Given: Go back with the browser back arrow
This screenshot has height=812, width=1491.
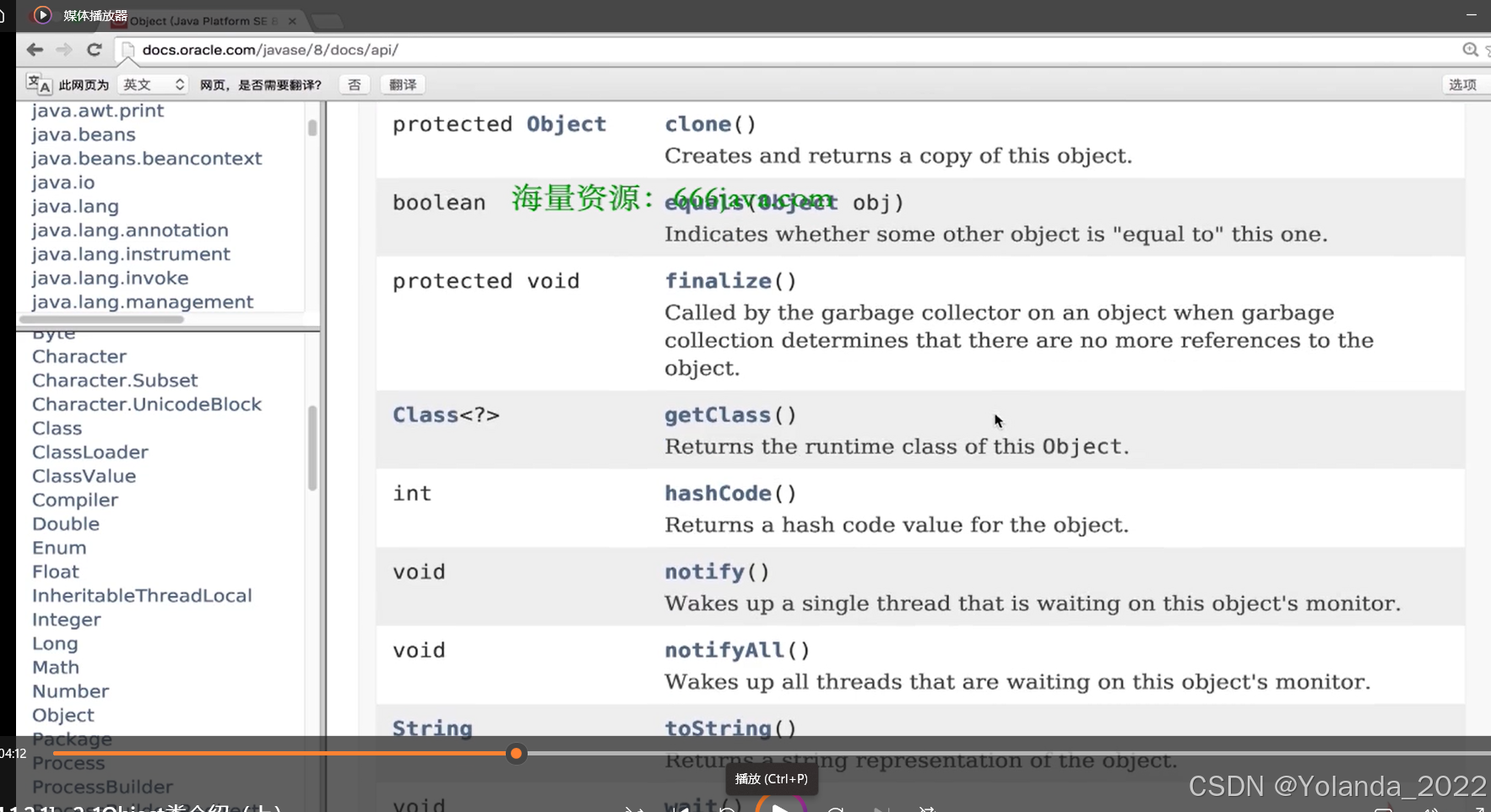Looking at the screenshot, I should pyautogui.click(x=35, y=50).
